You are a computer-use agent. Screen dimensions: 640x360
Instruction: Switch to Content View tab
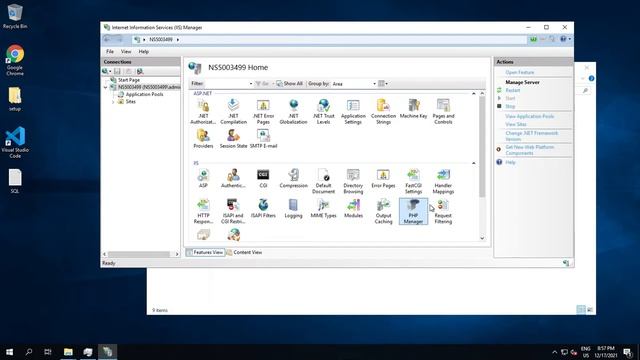click(244, 252)
